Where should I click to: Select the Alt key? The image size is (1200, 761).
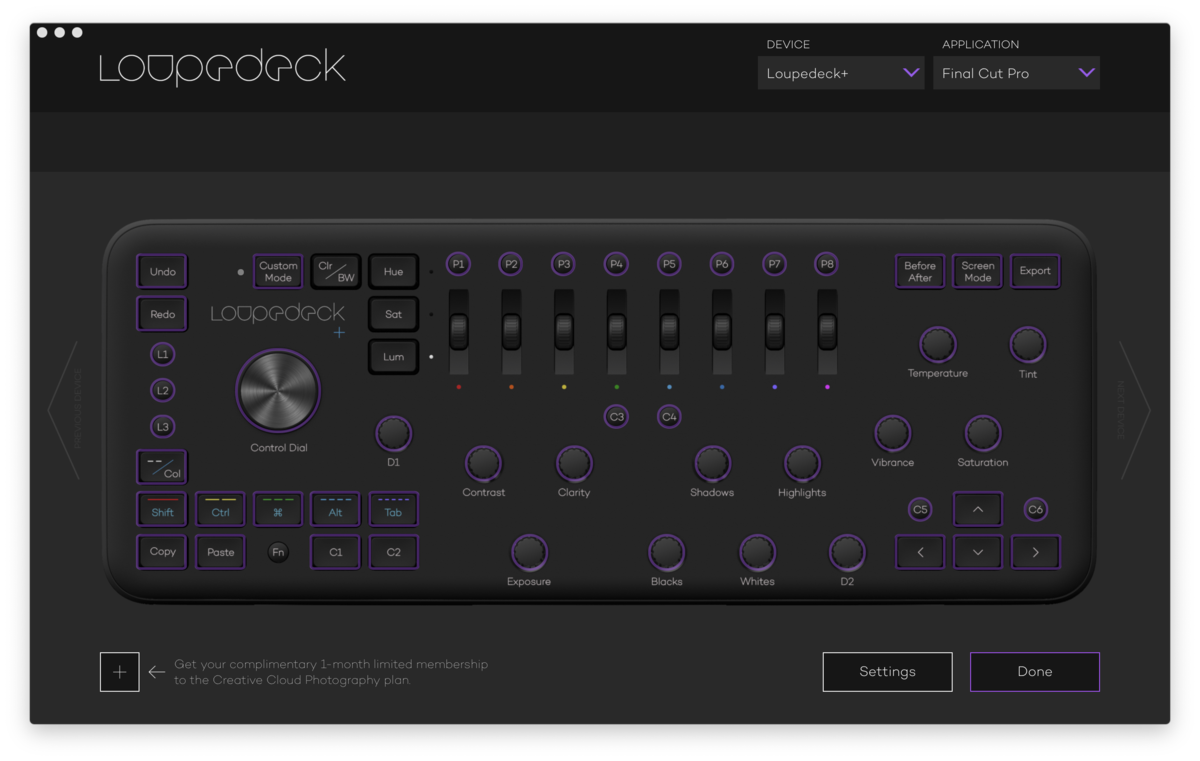pos(336,510)
